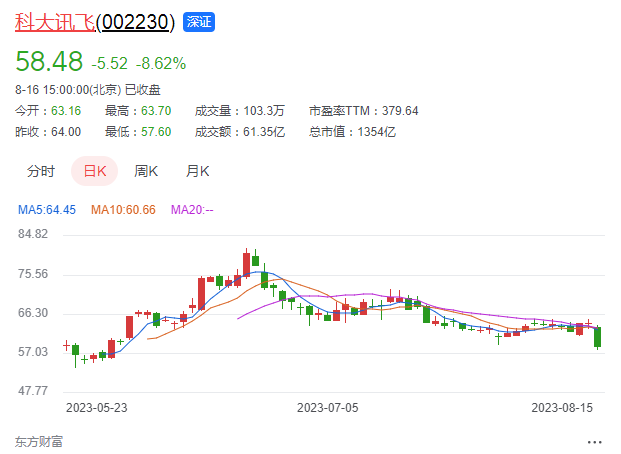Click the percent change -8.62%

[161, 63]
